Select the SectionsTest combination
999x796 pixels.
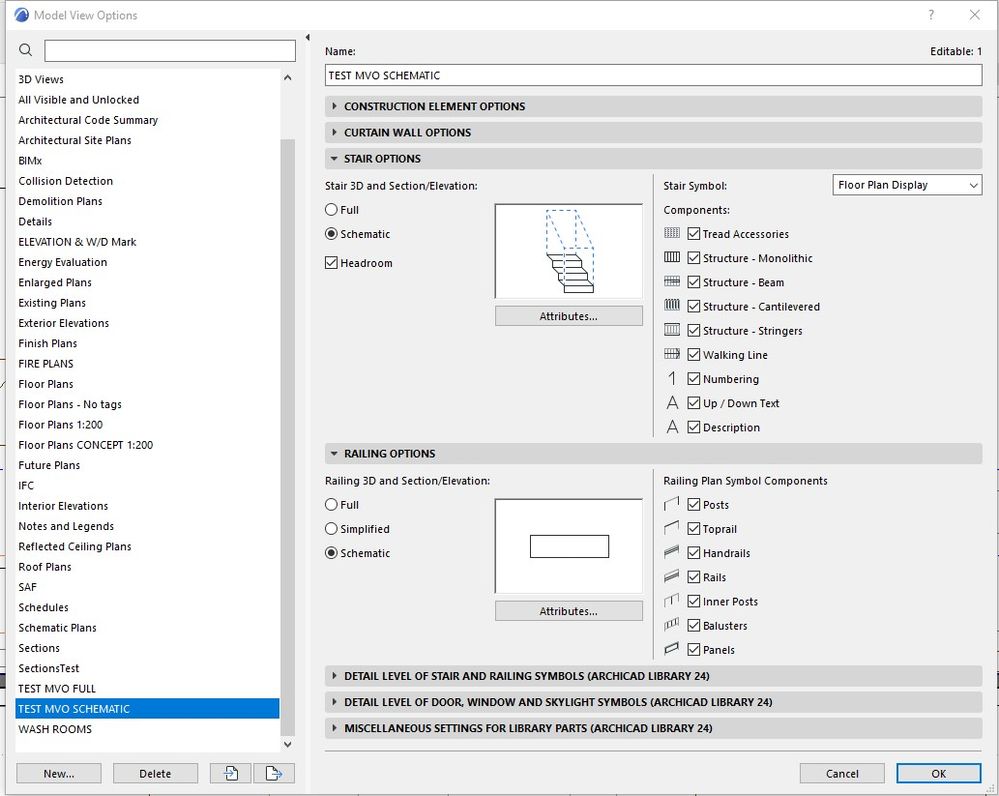point(147,668)
